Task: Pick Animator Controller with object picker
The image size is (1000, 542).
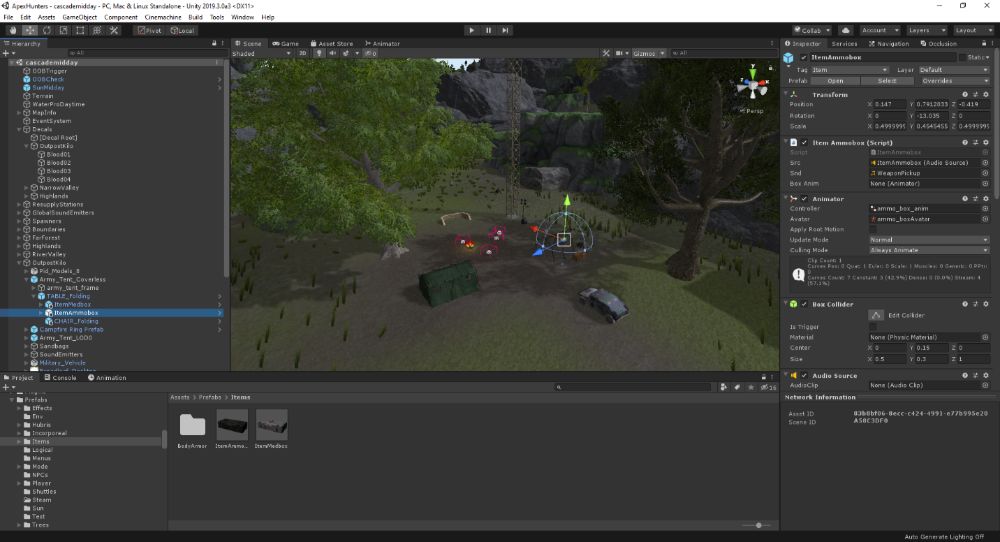Action: [x=985, y=209]
